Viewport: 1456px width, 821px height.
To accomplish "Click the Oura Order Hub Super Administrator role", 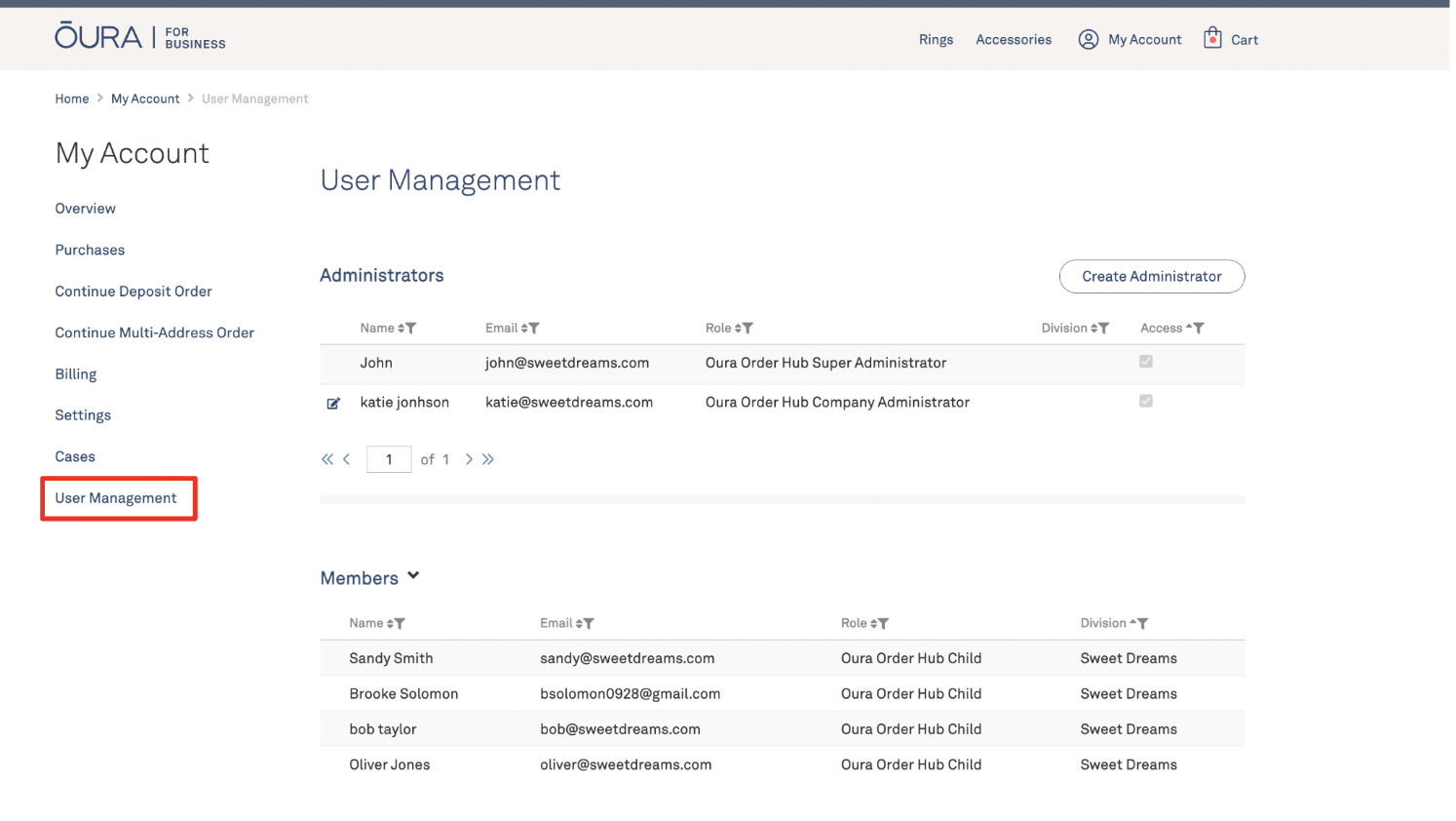I will pos(825,363).
